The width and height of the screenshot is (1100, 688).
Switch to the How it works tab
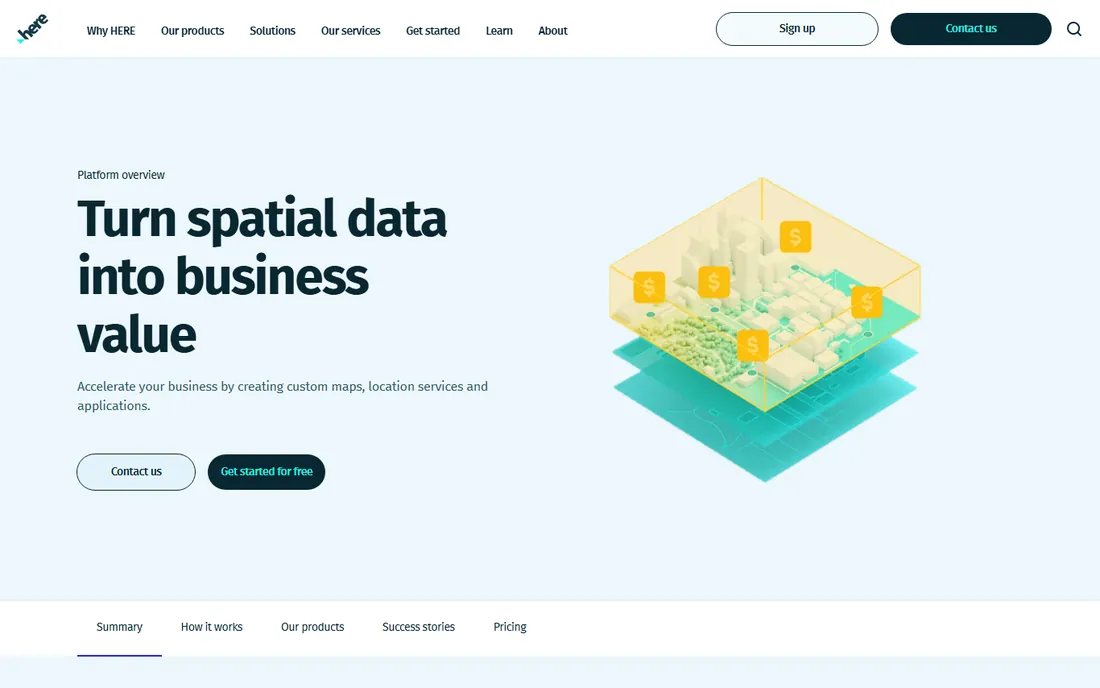coord(212,628)
